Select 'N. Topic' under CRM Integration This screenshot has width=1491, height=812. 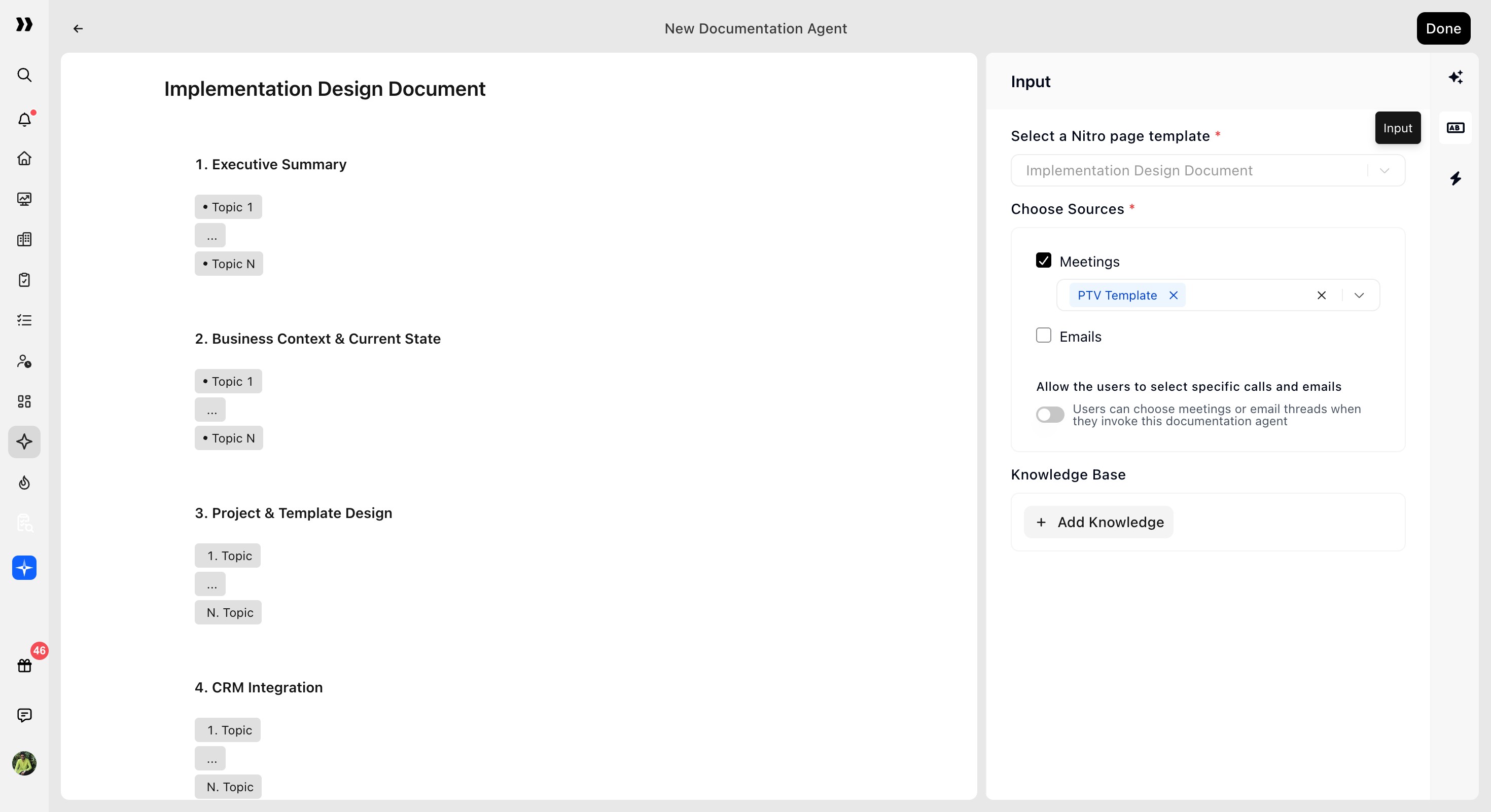pyautogui.click(x=228, y=787)
